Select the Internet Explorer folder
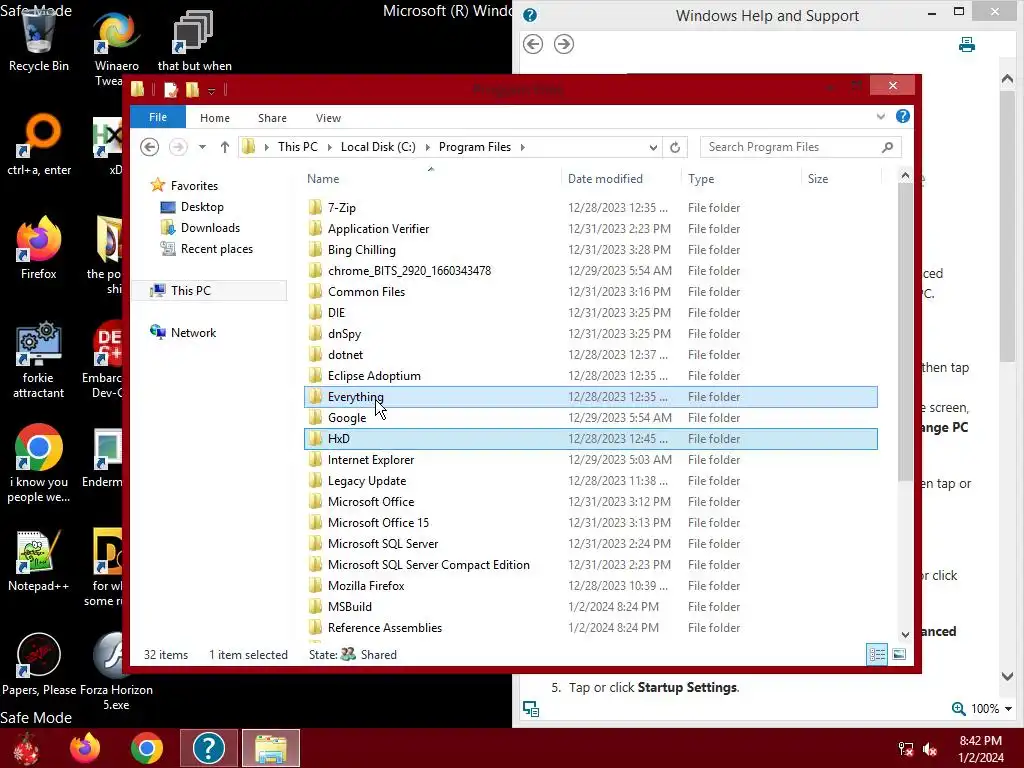The image size is (1024, 768). tap(591, 460)
